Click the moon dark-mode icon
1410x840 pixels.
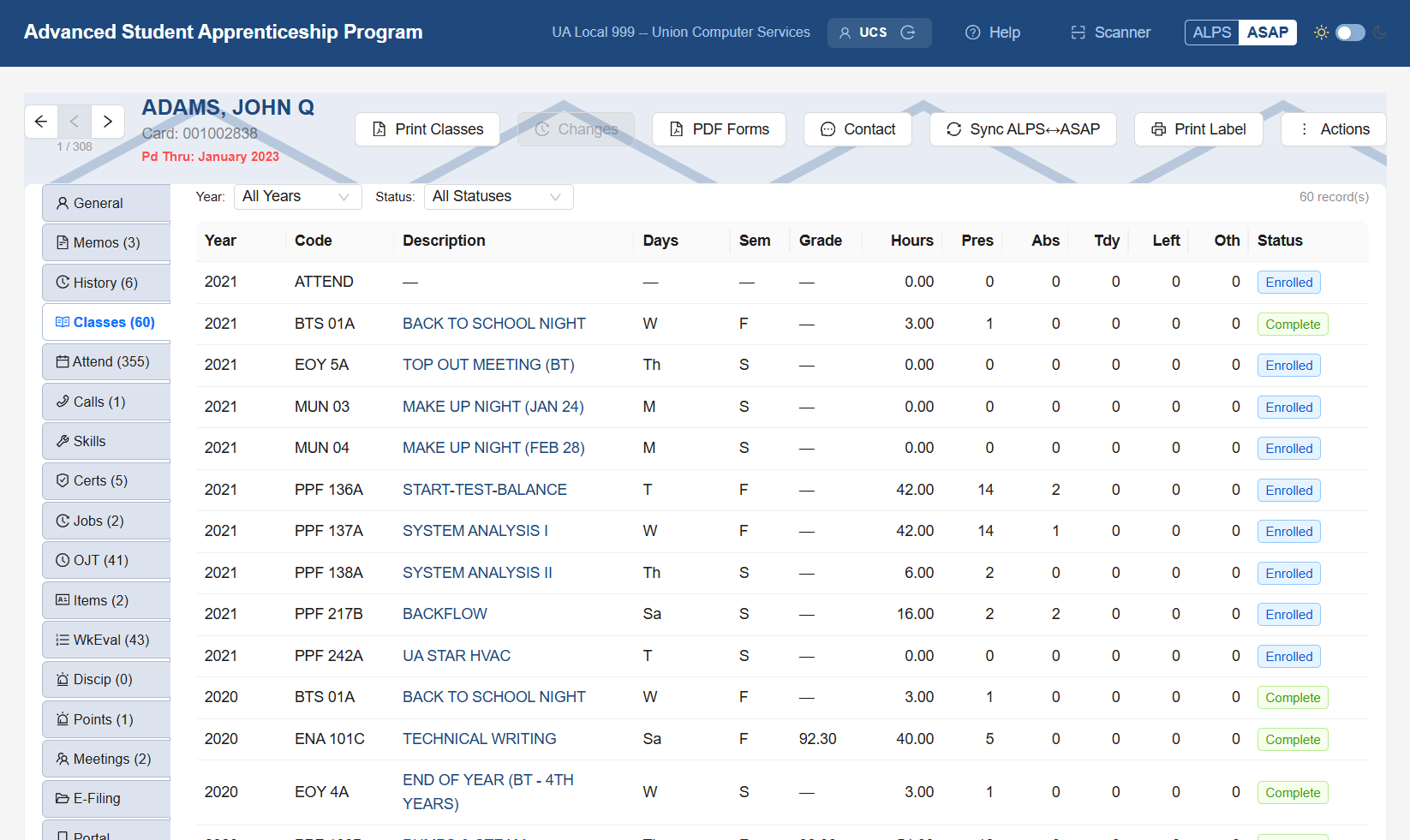pos(1380,33)
